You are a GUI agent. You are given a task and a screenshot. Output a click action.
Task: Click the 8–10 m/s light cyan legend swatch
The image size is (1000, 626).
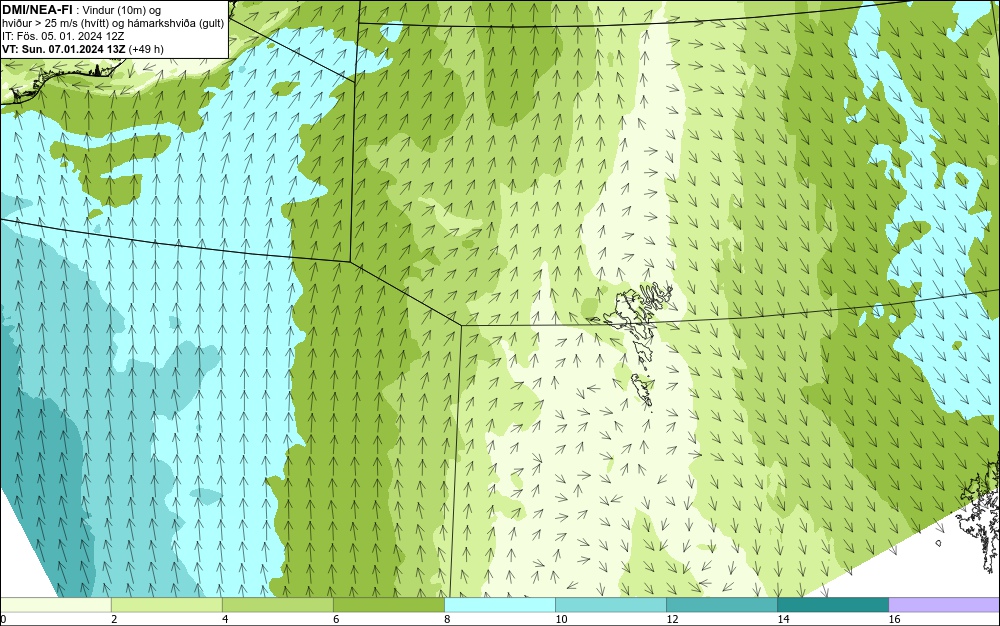(x=499, y=604)
